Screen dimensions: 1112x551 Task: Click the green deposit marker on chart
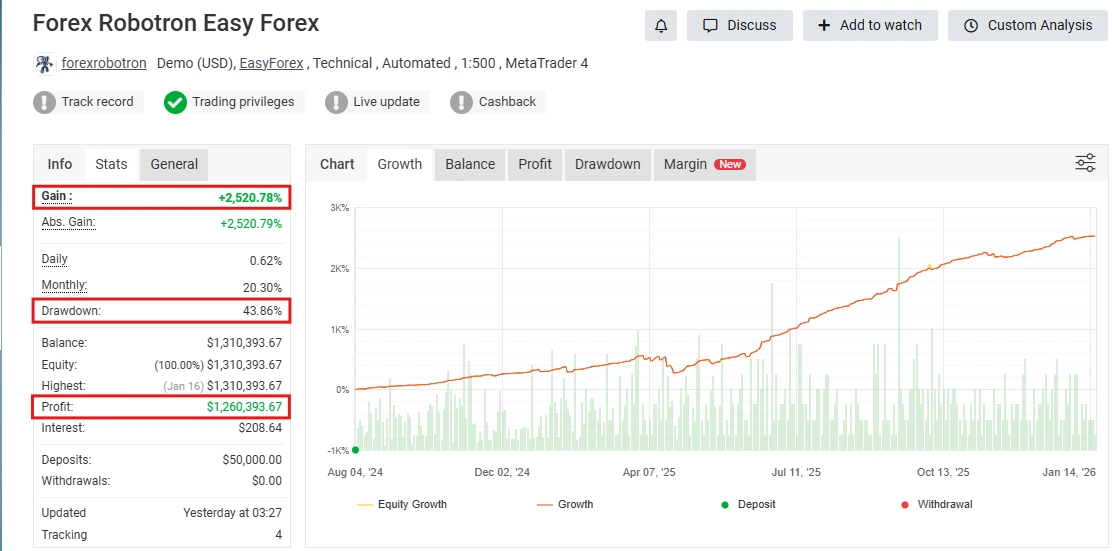(x=355, y=450)
